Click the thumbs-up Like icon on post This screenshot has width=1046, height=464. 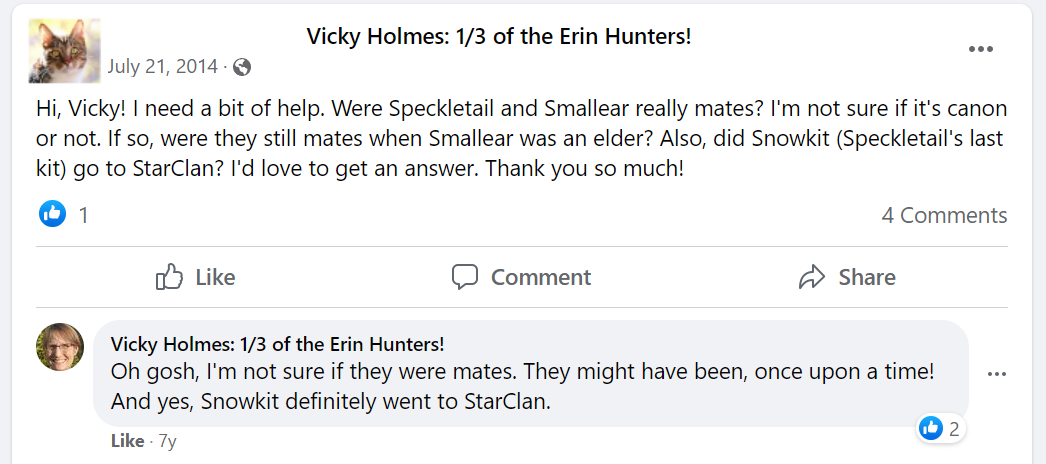click(x=170, y=277)
